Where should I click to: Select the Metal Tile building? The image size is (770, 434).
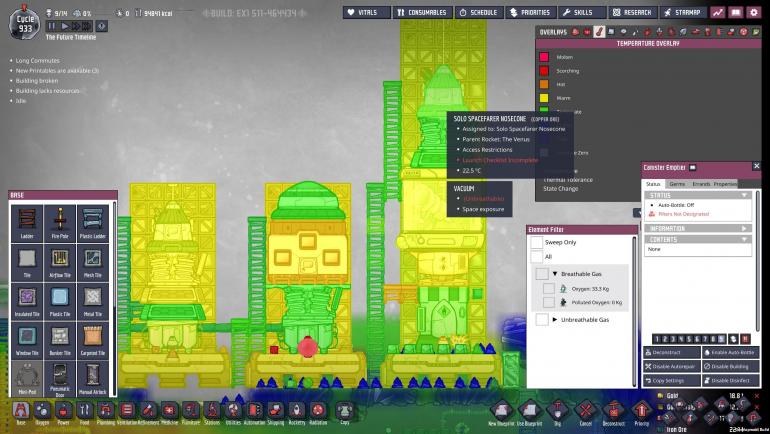tap(93, 301)
